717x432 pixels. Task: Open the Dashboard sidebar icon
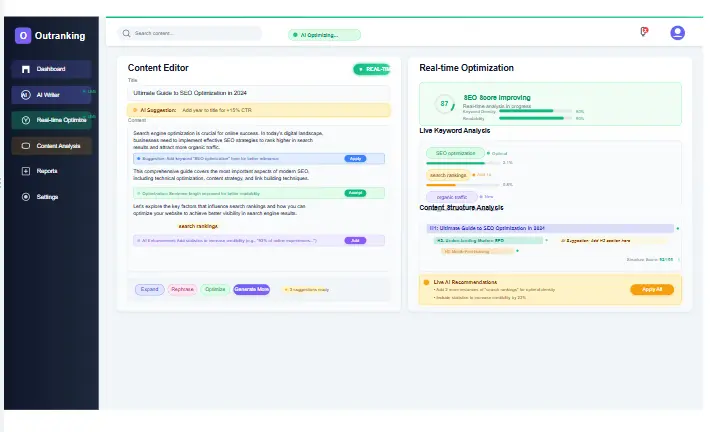coord(26,69)
